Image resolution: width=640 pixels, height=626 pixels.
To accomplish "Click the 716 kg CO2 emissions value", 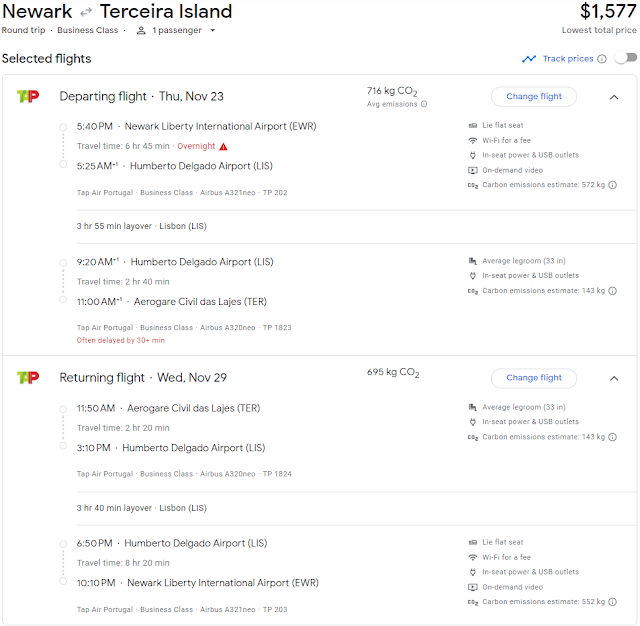I will (x=392, y=91).
